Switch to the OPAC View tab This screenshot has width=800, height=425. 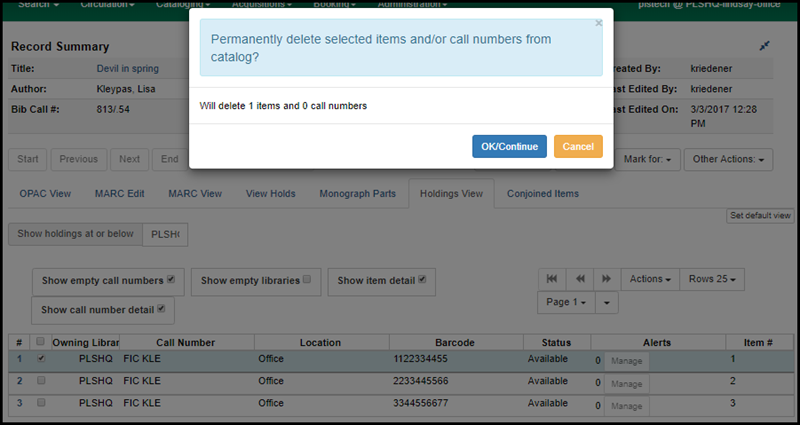pyautogui.click(x=45, y=193)
